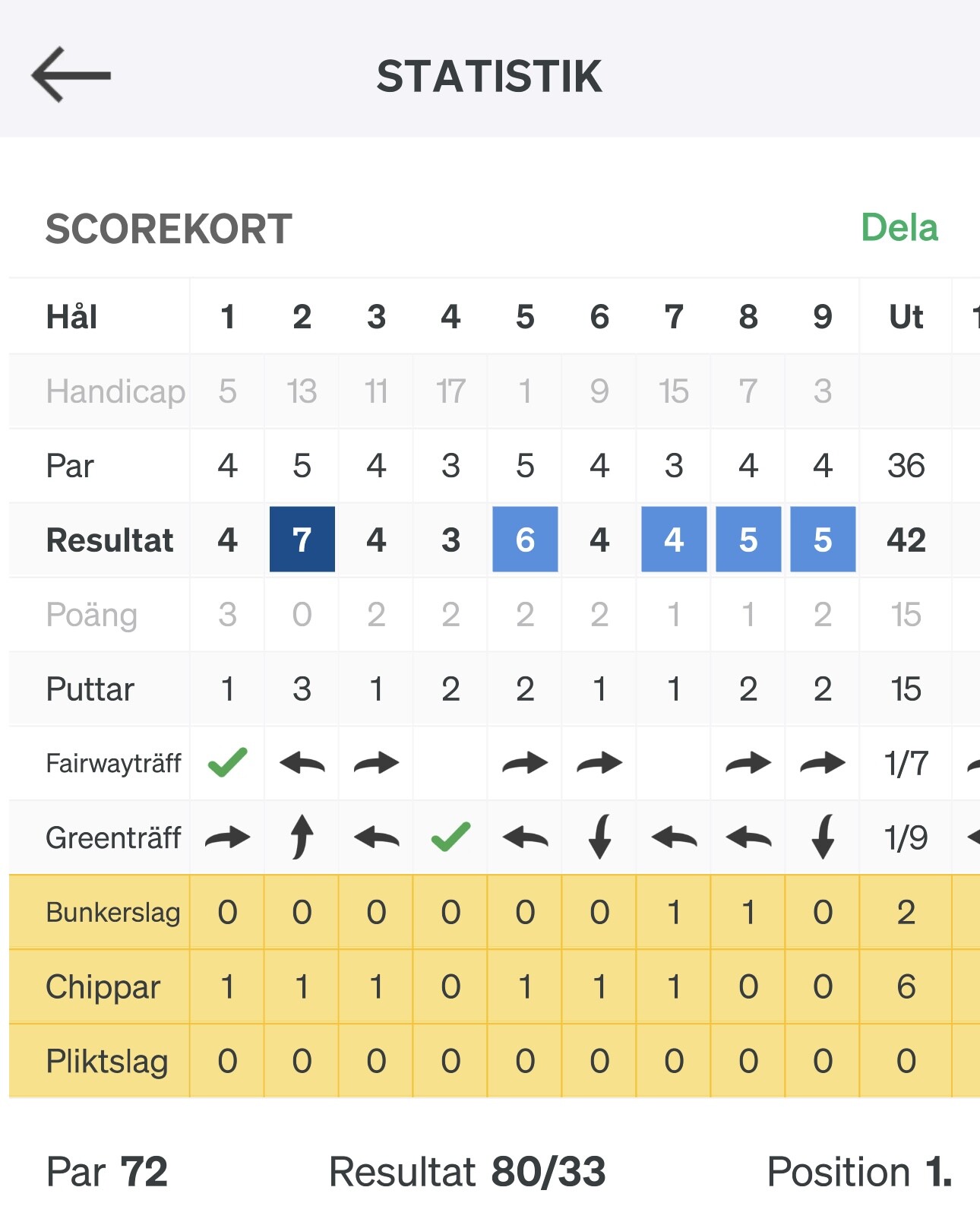Tap hole 7 Bunkerslag cell showing 1
The height and width of the screenshot is (1222, 980).
[x=674, y=911]
